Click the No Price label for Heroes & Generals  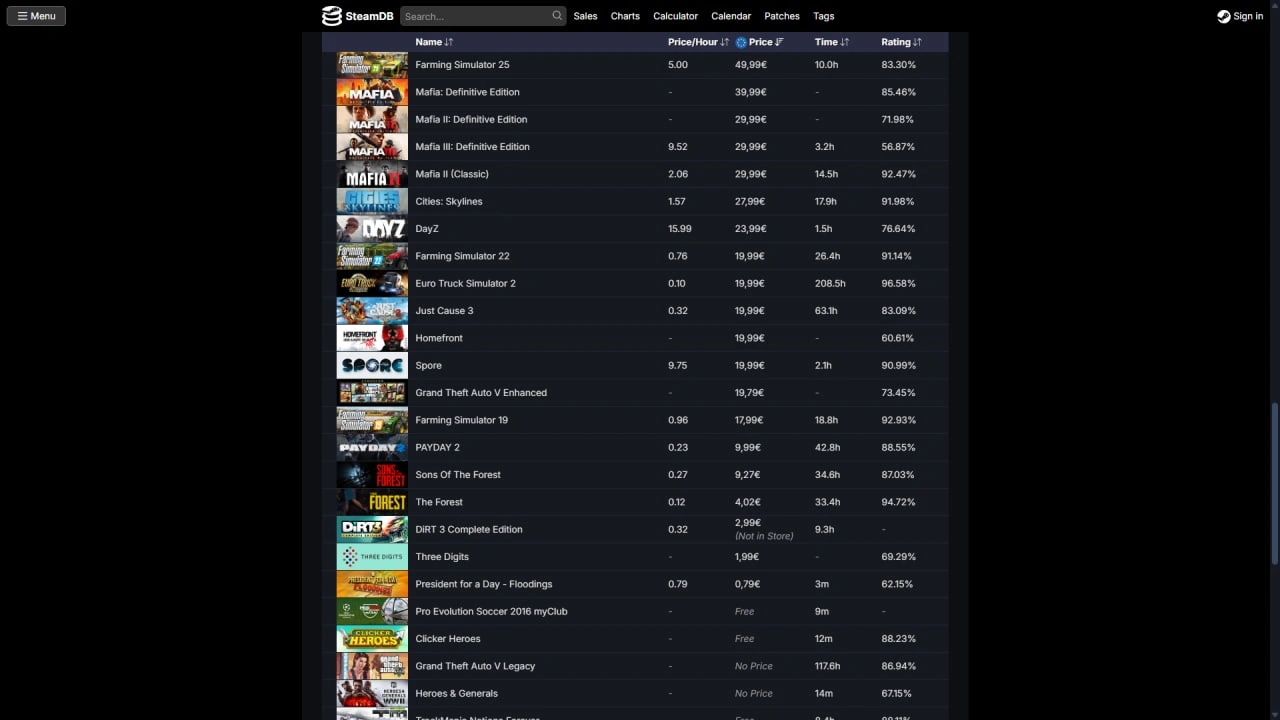click(x=754, y=693)
